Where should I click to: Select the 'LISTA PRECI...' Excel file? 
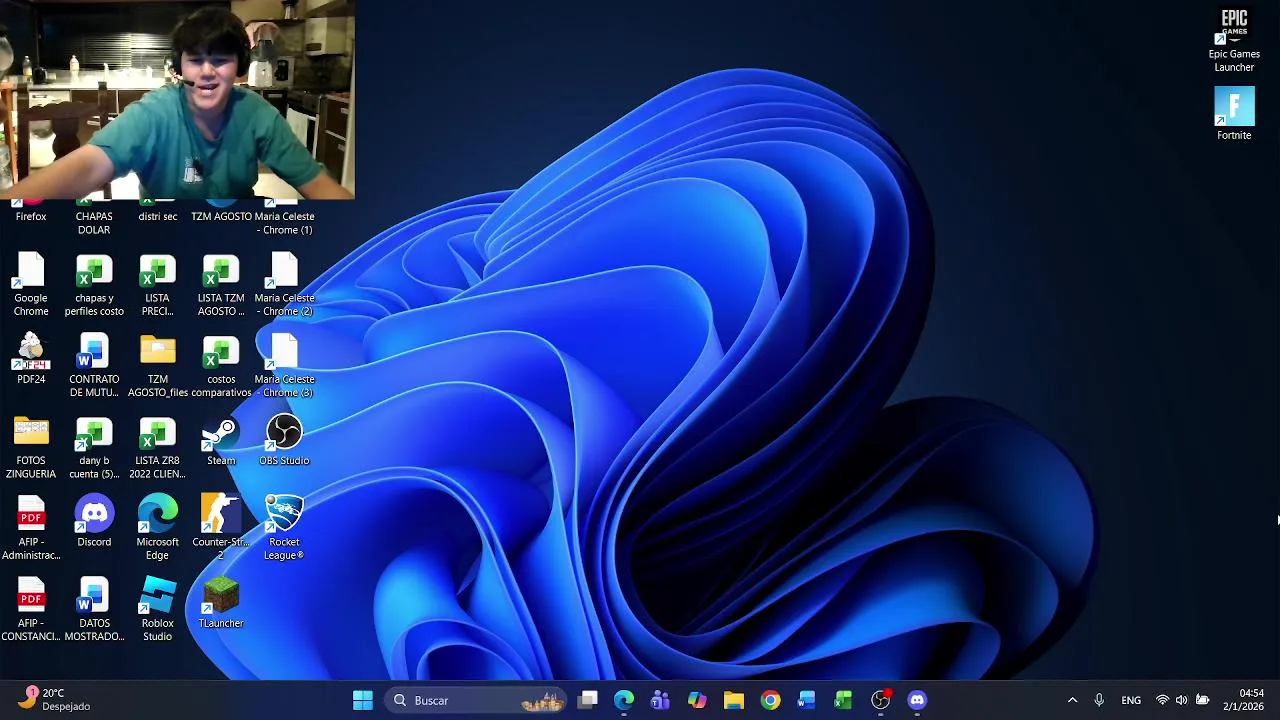coord(157,285)
